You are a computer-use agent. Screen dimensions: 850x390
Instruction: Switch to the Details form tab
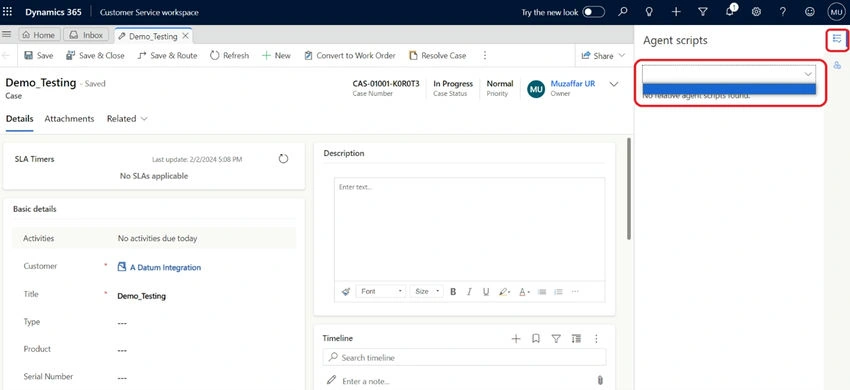point(20,119)
